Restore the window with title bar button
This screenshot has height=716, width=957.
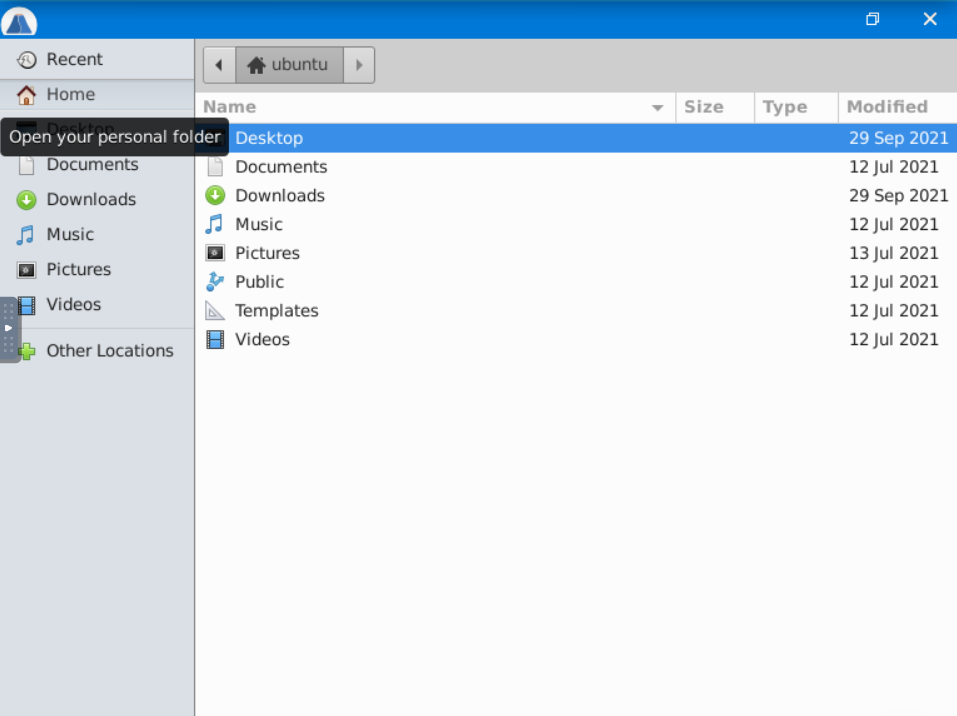pos(873,19)
